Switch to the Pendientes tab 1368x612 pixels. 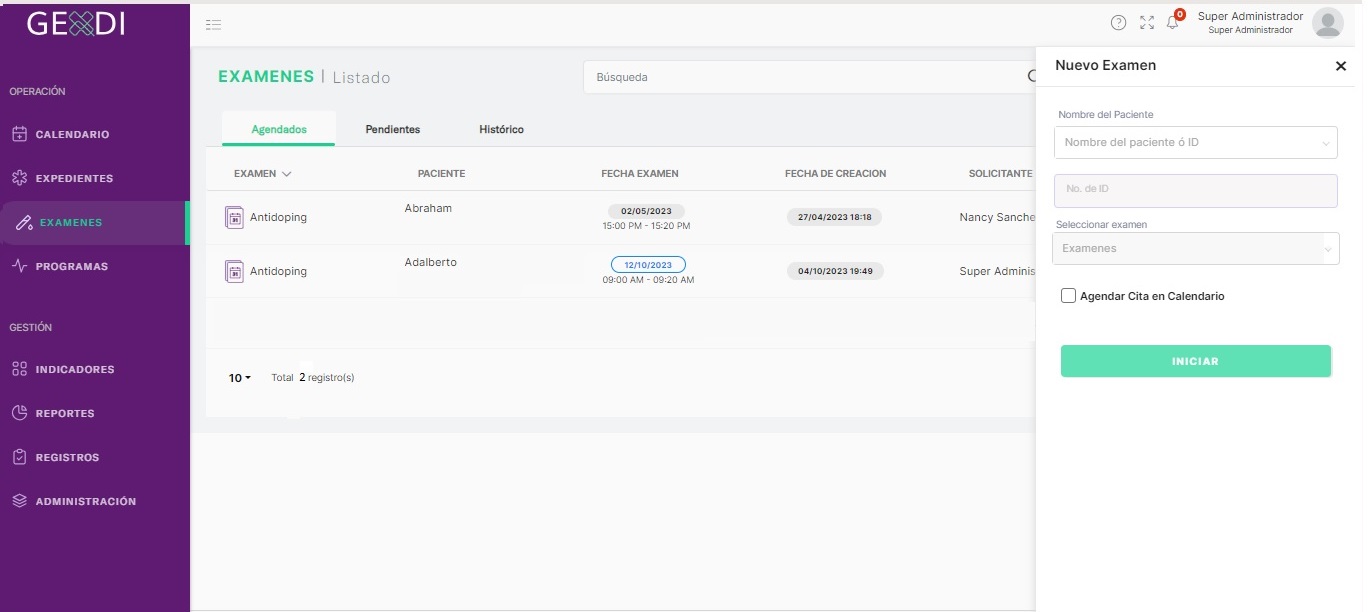[393, 129]
